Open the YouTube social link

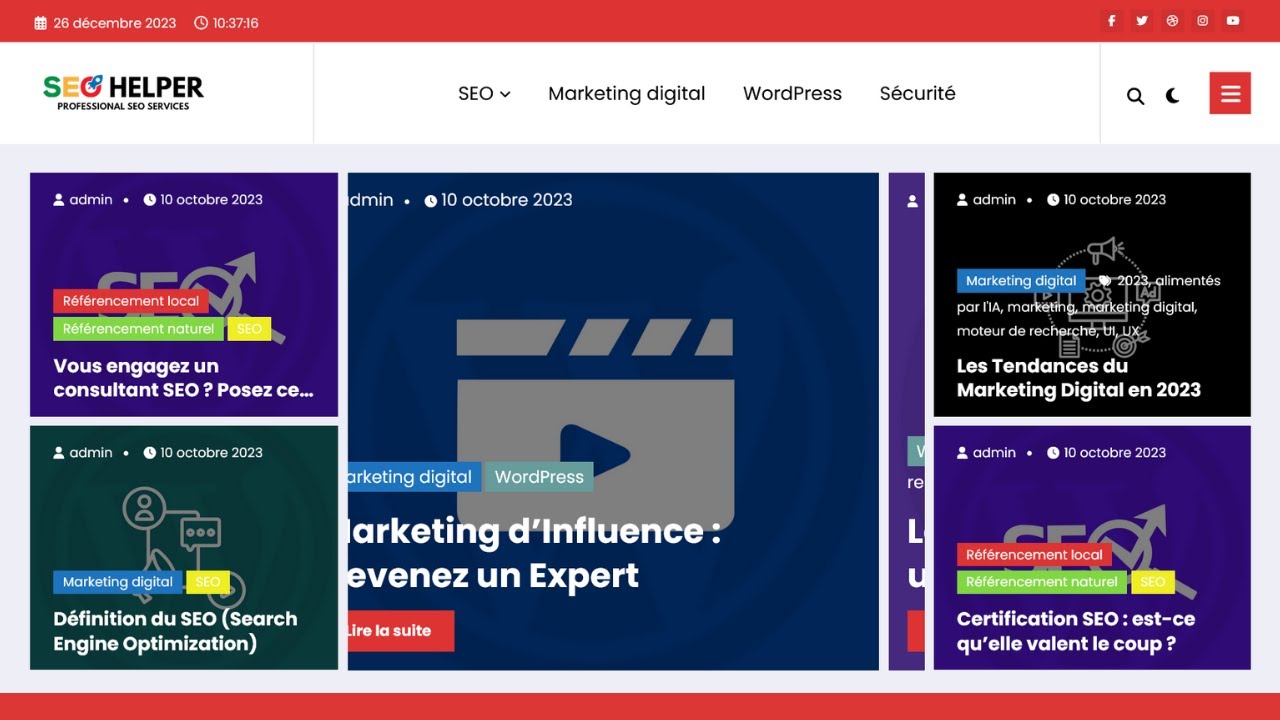(1233, 21)
